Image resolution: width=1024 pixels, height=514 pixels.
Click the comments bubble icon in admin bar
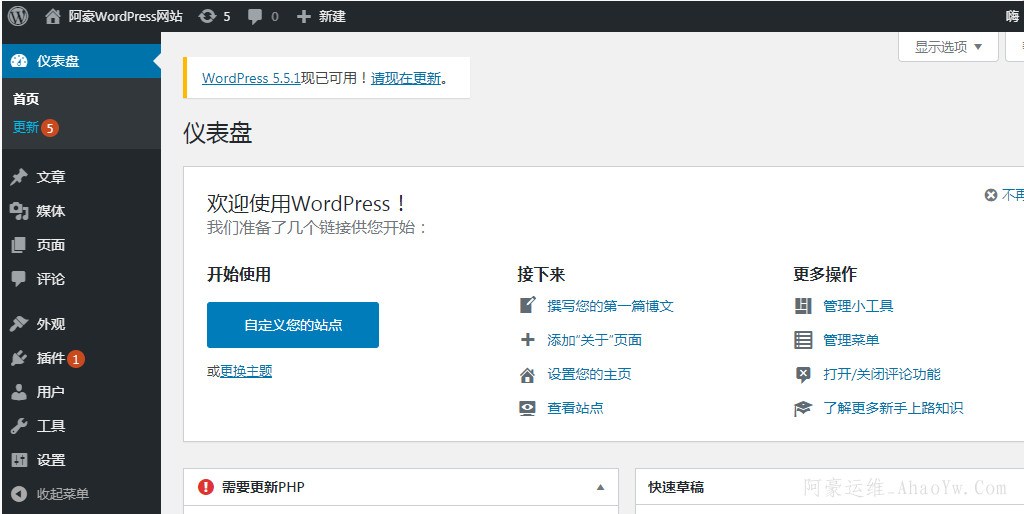click(256, 16)
